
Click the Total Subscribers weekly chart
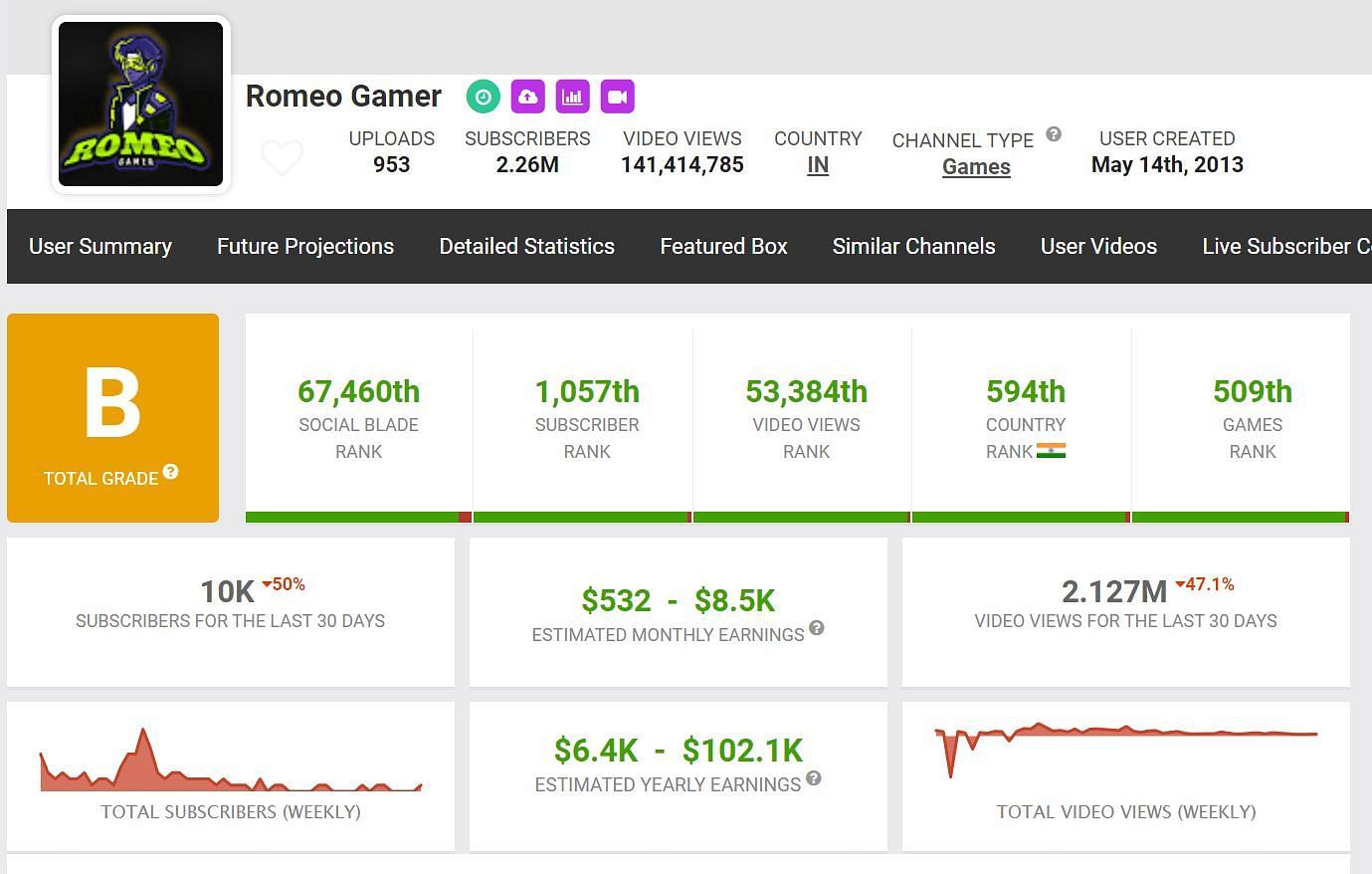231,760
